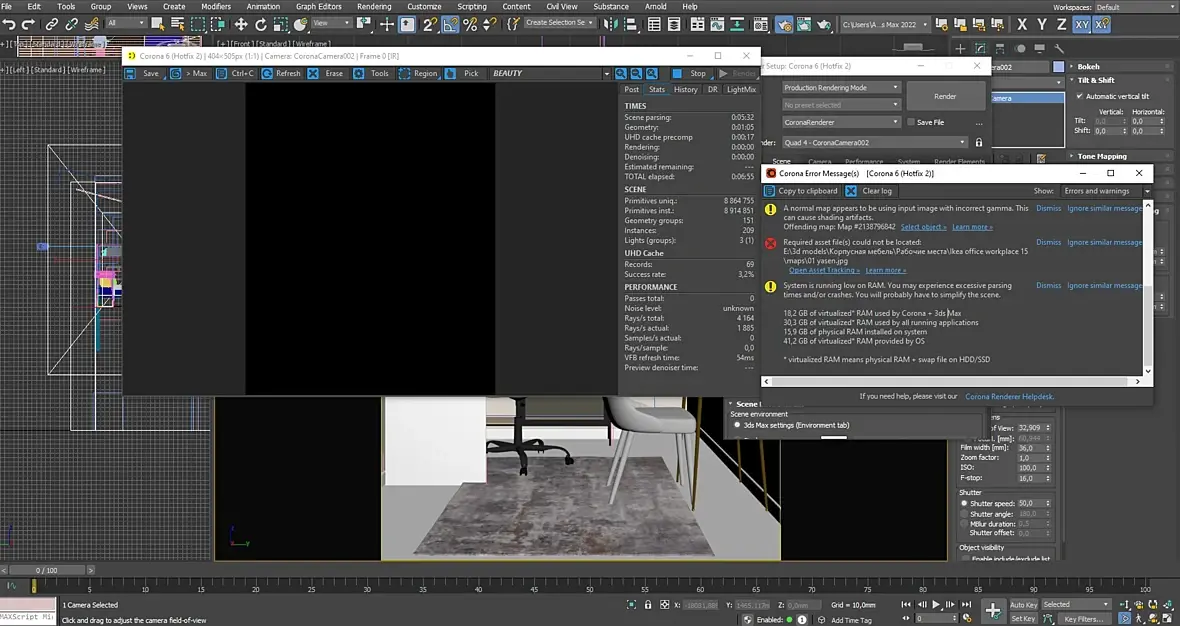Open the Production Rendering Mode dropdown
Viewport: 1180px width, 626px height.
click(841, 88)
